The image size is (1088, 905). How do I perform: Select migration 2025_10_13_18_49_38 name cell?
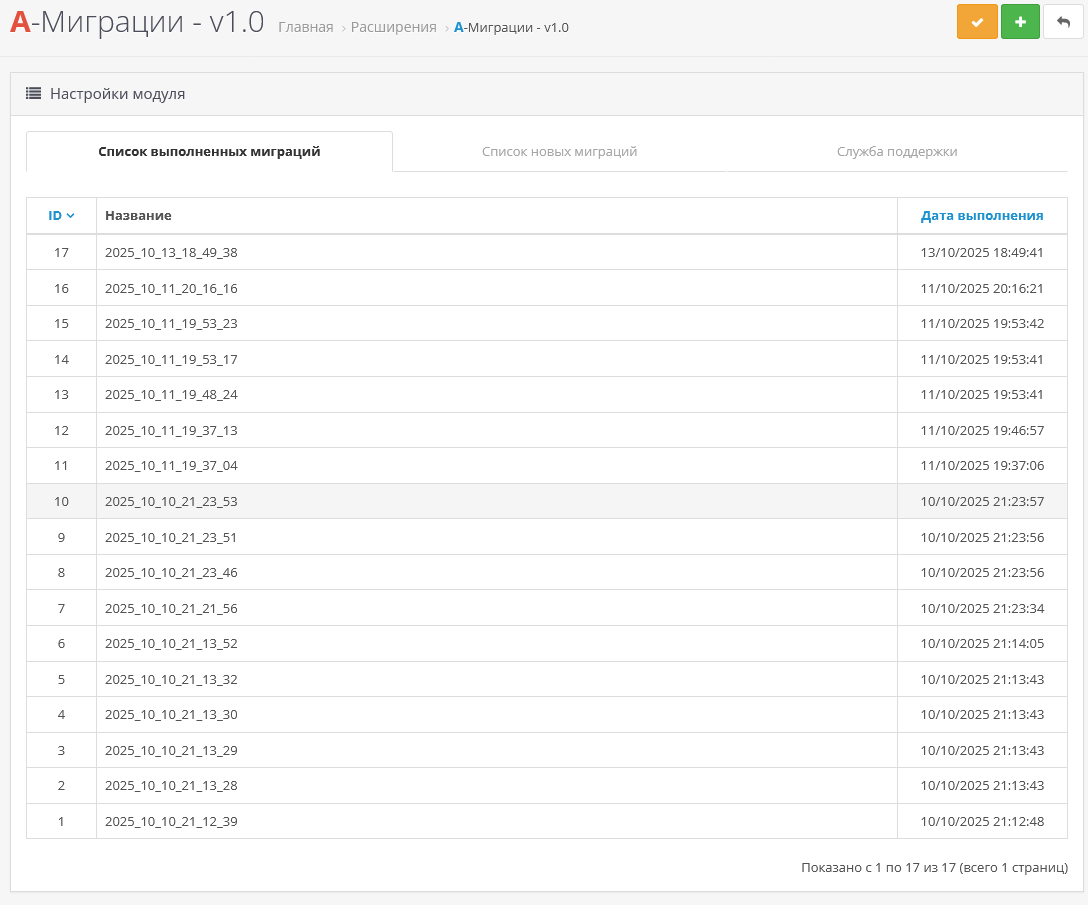click(x=171, y=253)
